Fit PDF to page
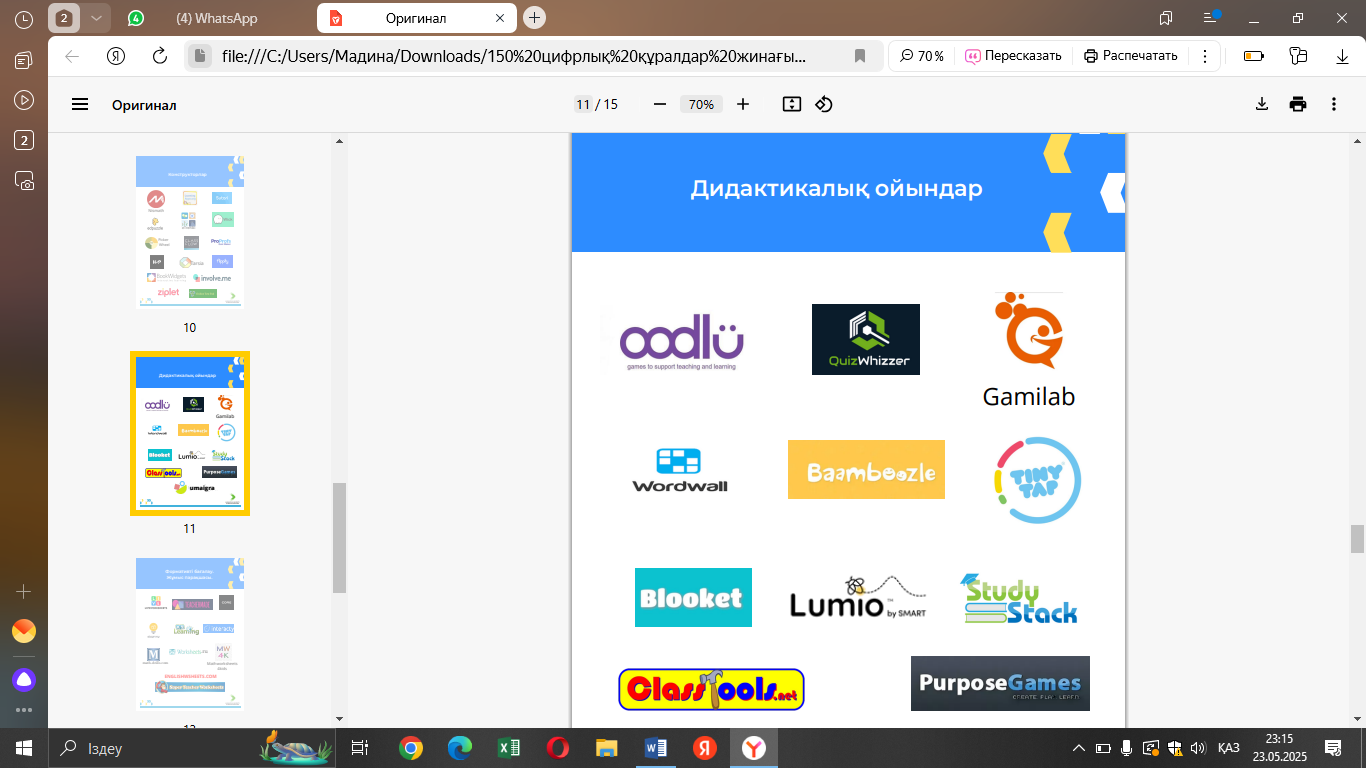Screen dimensions: 1366x768 792,104
